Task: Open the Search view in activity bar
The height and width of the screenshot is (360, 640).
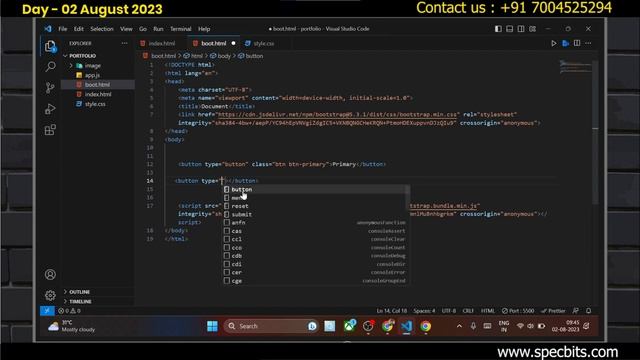Action: coord(50,67)
